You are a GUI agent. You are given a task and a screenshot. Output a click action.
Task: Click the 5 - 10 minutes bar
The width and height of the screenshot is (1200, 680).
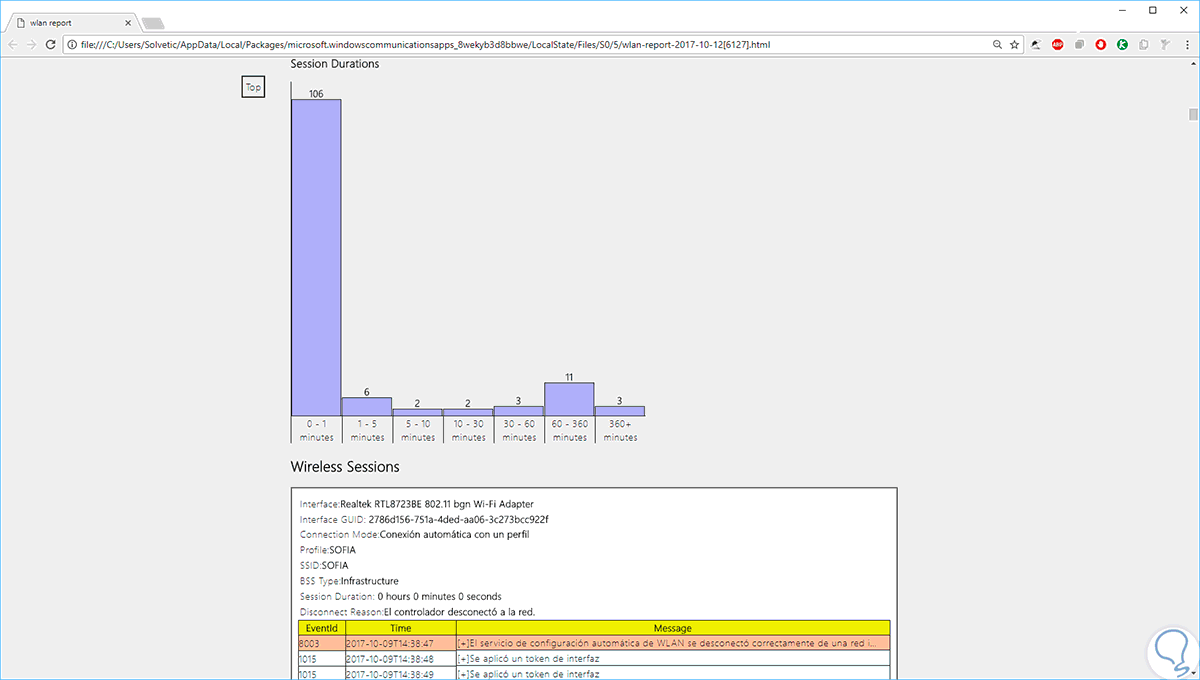point(417,412)
